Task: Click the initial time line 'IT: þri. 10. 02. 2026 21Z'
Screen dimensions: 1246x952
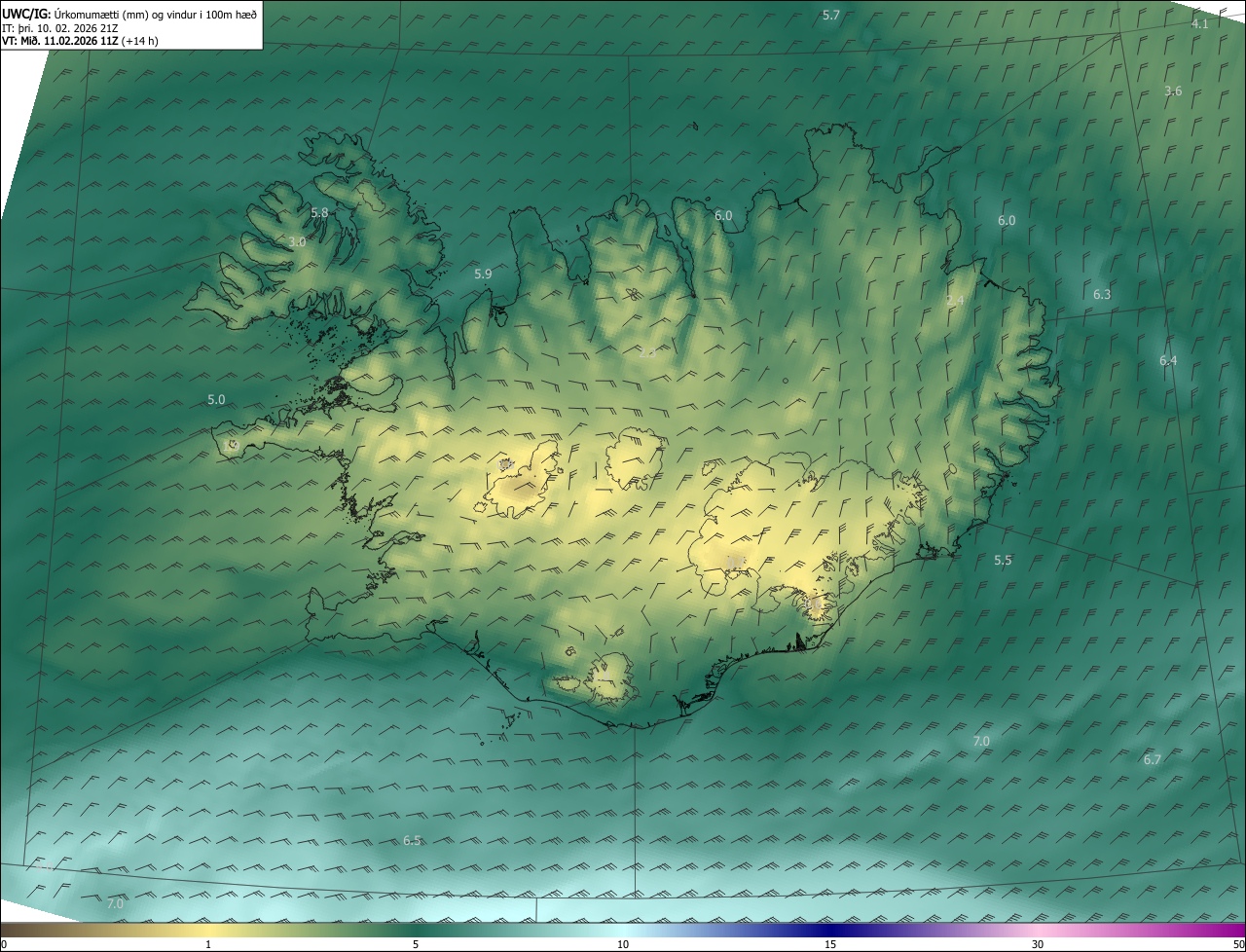Action: [60, 28]
